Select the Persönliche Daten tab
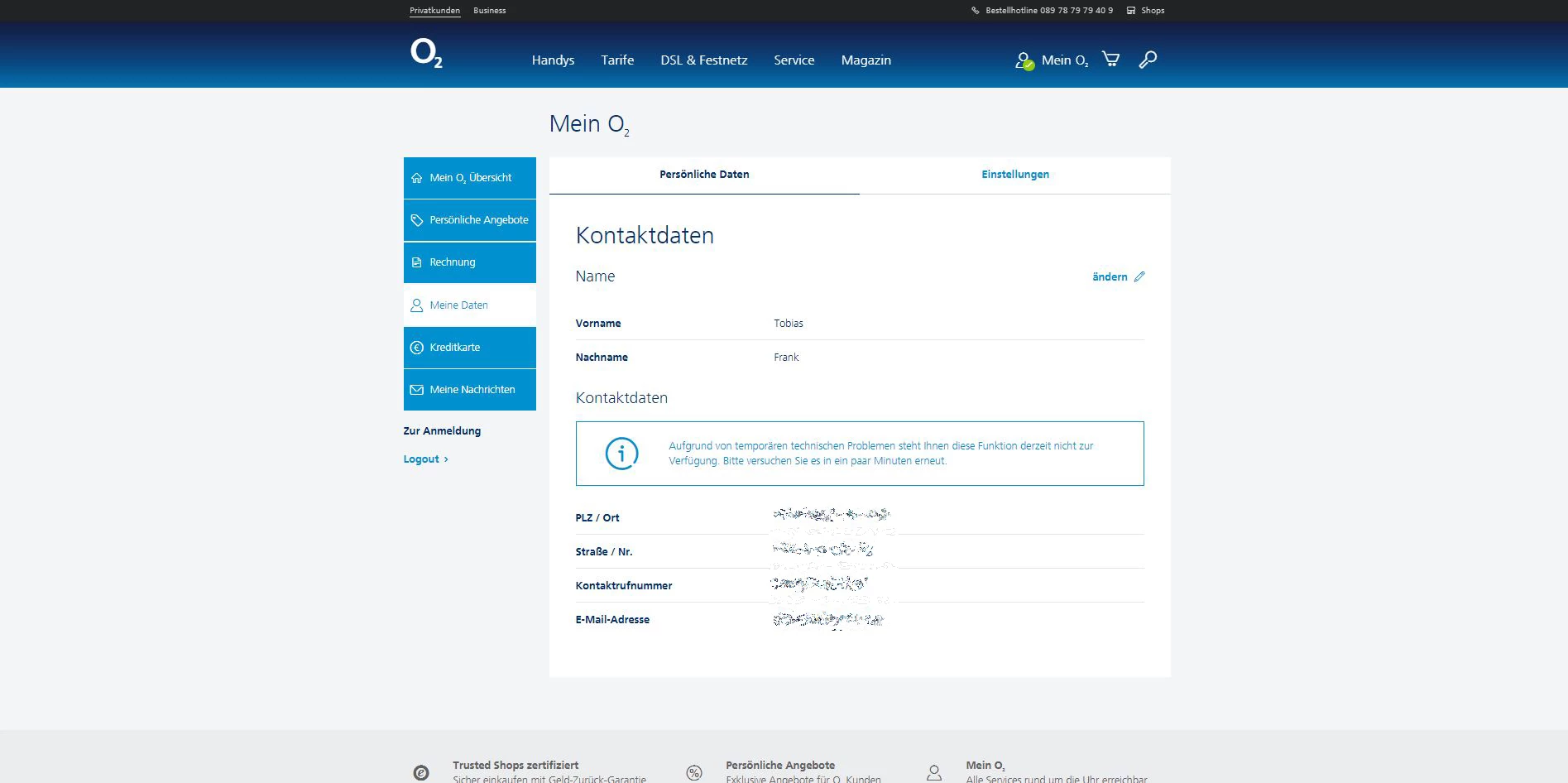Screen dimensions: 1568x783 pyautogui.click(x=704, y=175)
